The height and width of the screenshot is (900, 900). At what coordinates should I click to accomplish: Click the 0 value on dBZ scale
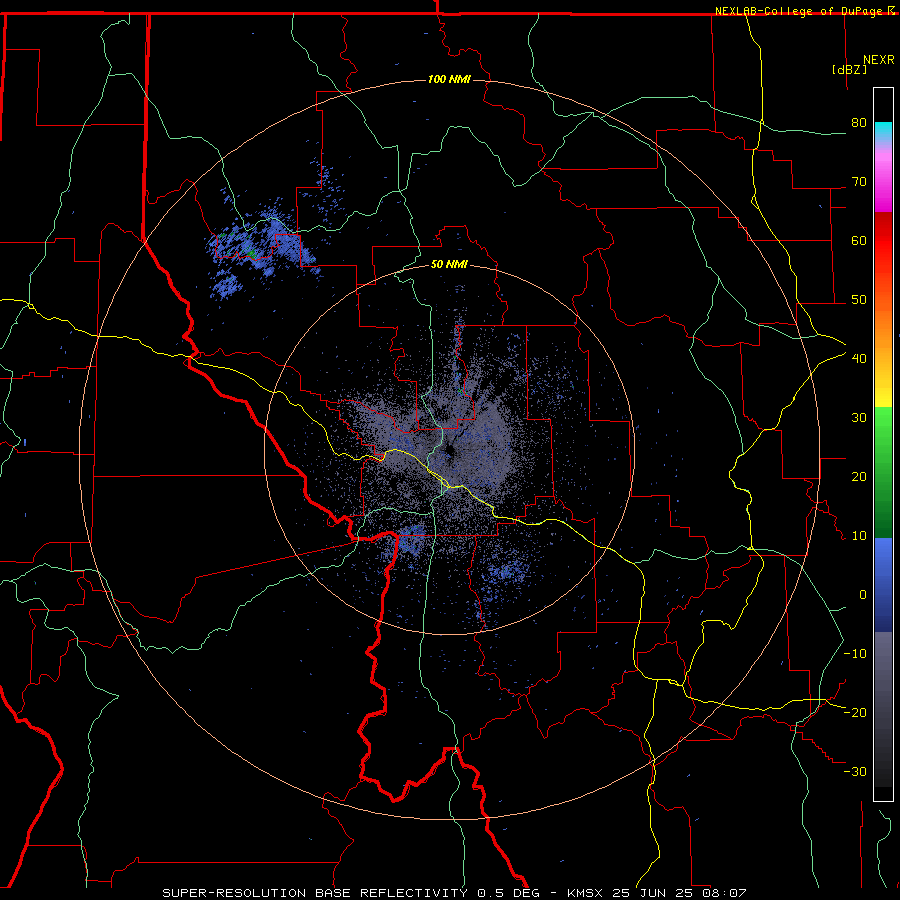(863, 595)
